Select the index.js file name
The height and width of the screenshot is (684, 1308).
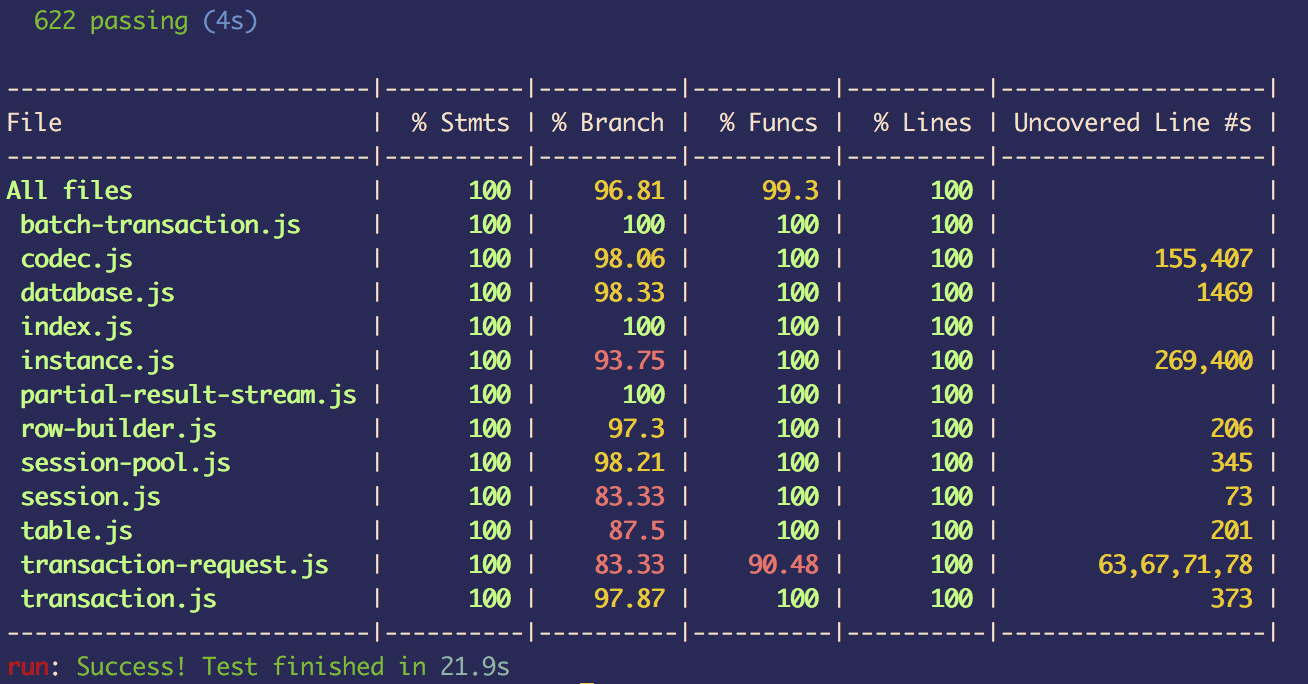point(76,327)
